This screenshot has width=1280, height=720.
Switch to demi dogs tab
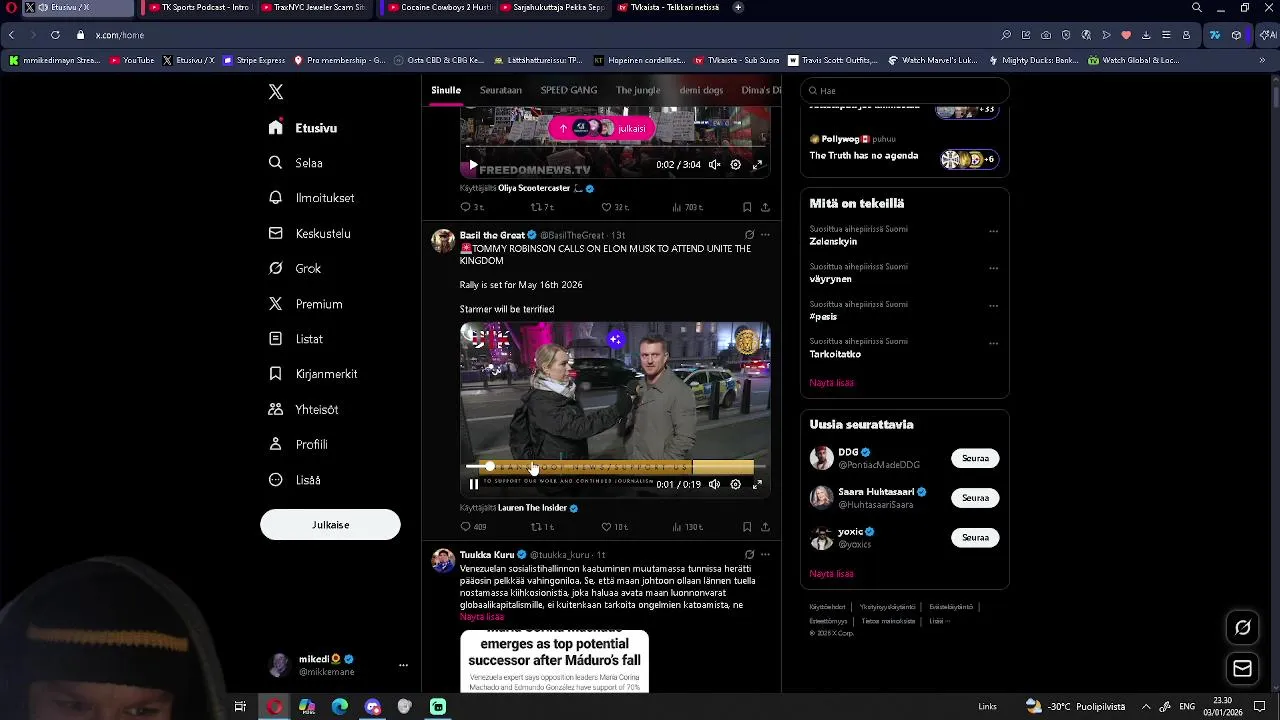click(x=701, y=90)
